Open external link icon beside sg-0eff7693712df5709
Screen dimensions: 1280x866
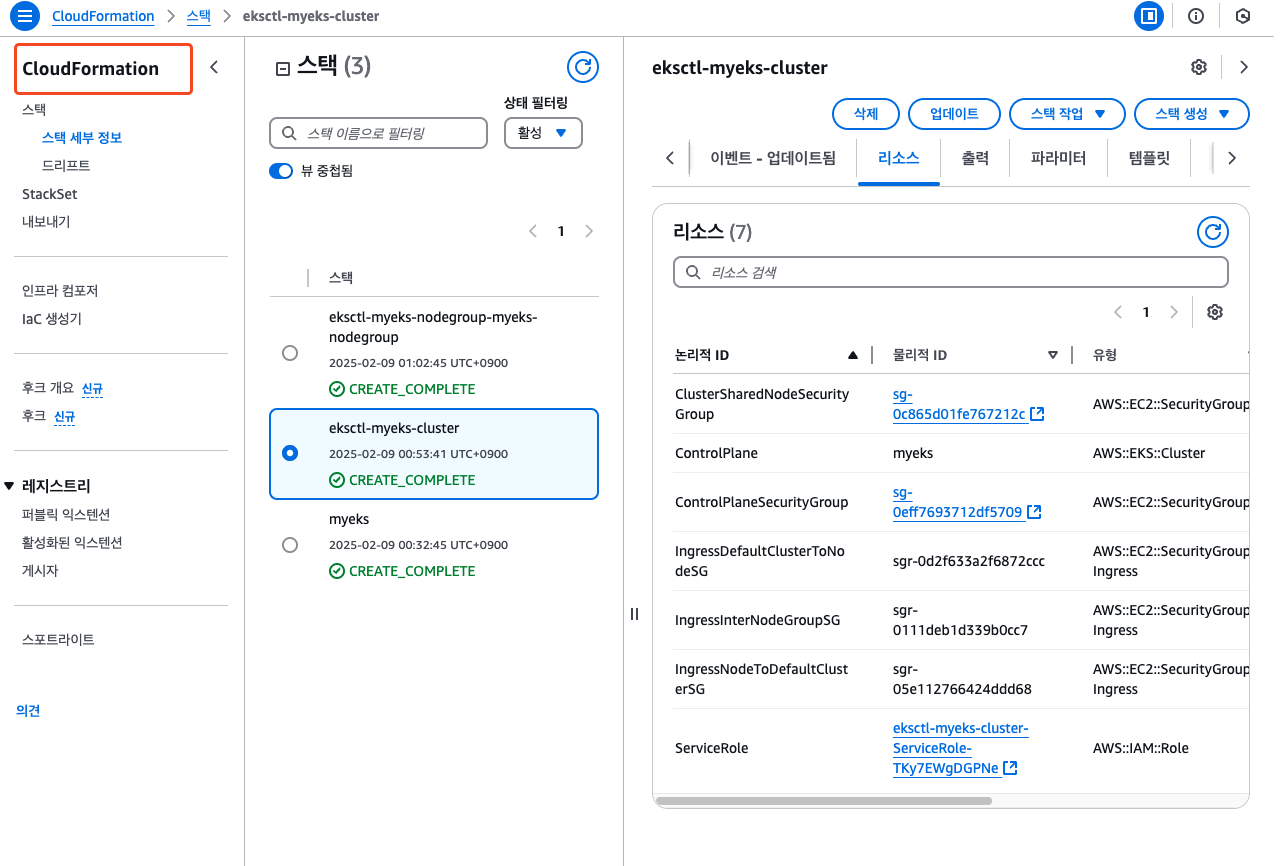pos(1035,512)
